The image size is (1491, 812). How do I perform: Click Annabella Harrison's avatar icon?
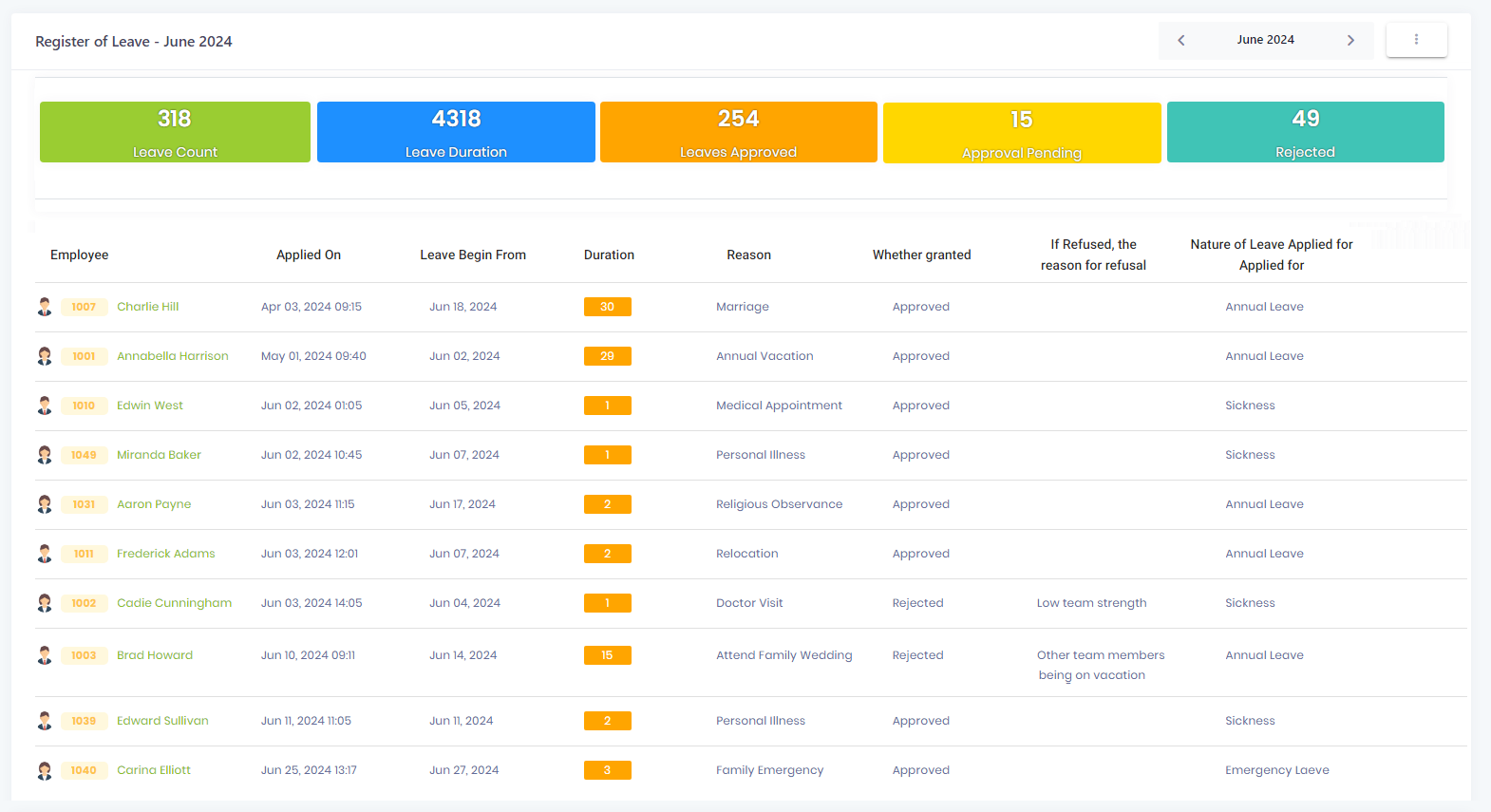[45, 356]
